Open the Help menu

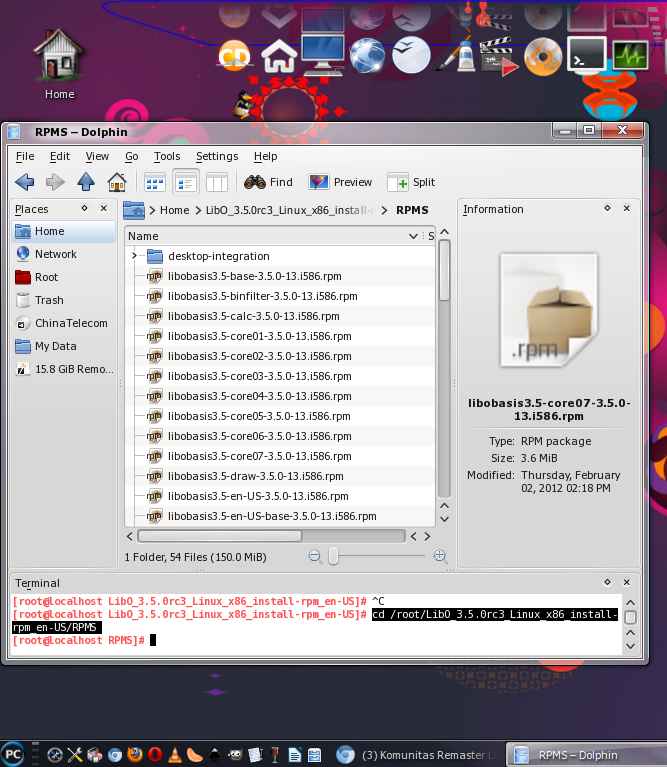[x=265, y=156]
